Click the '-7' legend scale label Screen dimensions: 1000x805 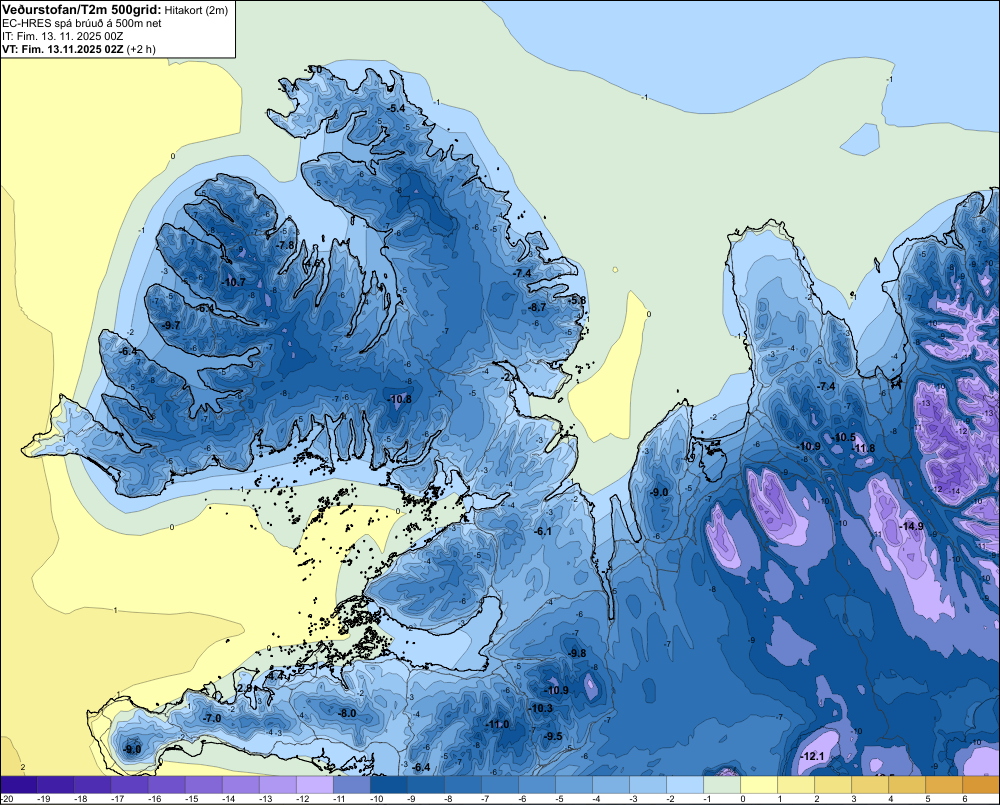point(486,799)
